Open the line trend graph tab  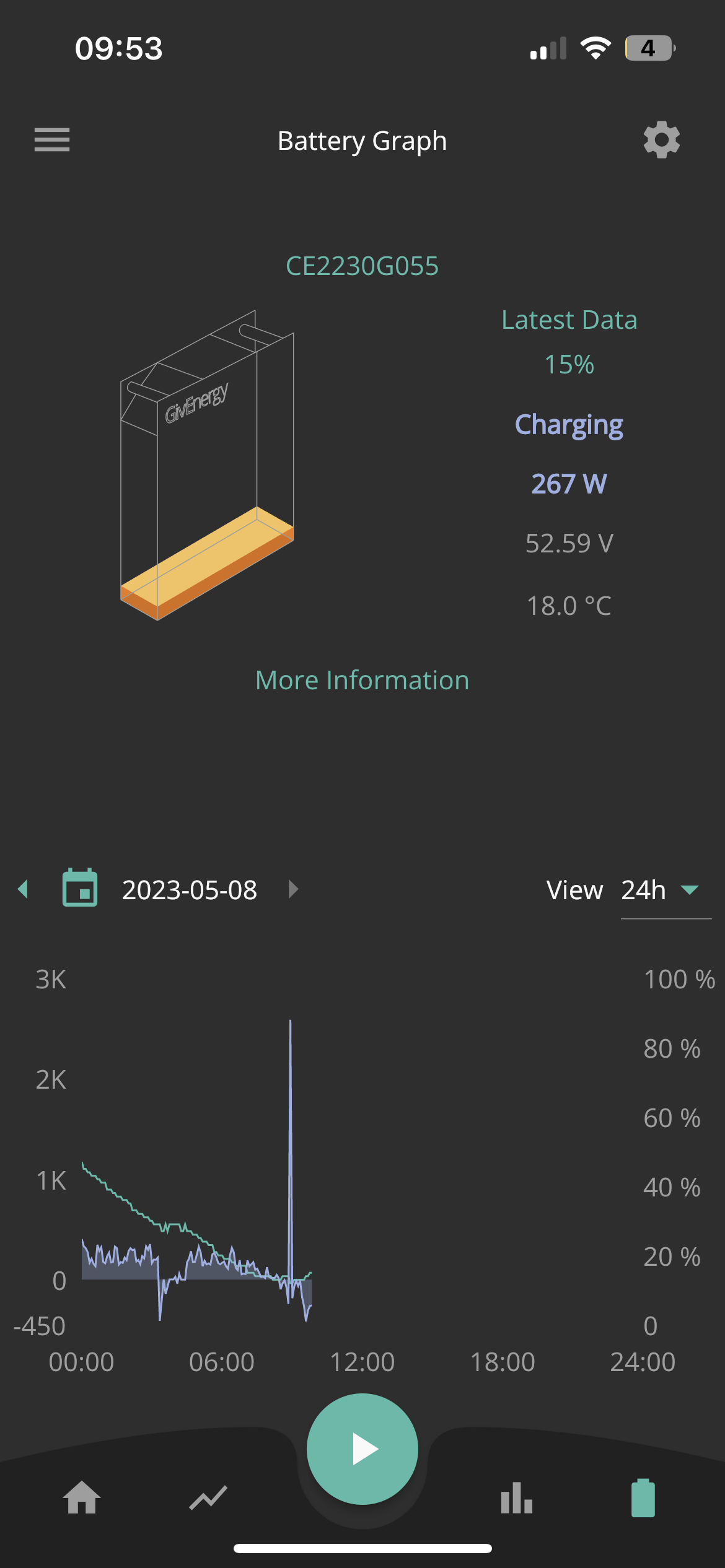click(x=208, y=1498)
